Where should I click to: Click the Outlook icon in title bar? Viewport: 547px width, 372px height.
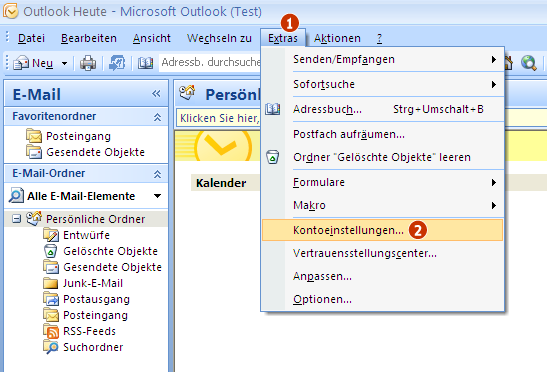coord(10,12)
